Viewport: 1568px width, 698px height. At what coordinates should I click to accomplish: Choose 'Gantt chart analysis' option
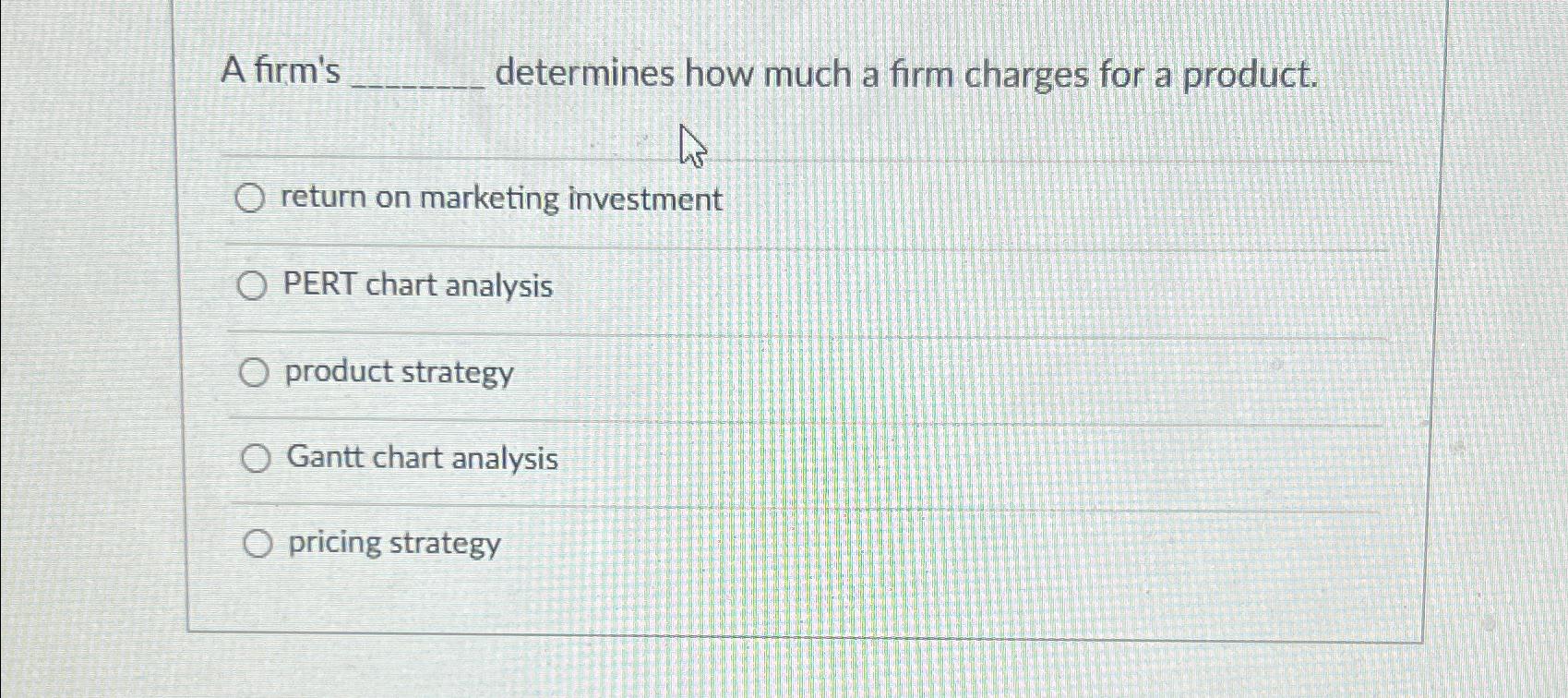pyautogui.click(x=257, y=458)
